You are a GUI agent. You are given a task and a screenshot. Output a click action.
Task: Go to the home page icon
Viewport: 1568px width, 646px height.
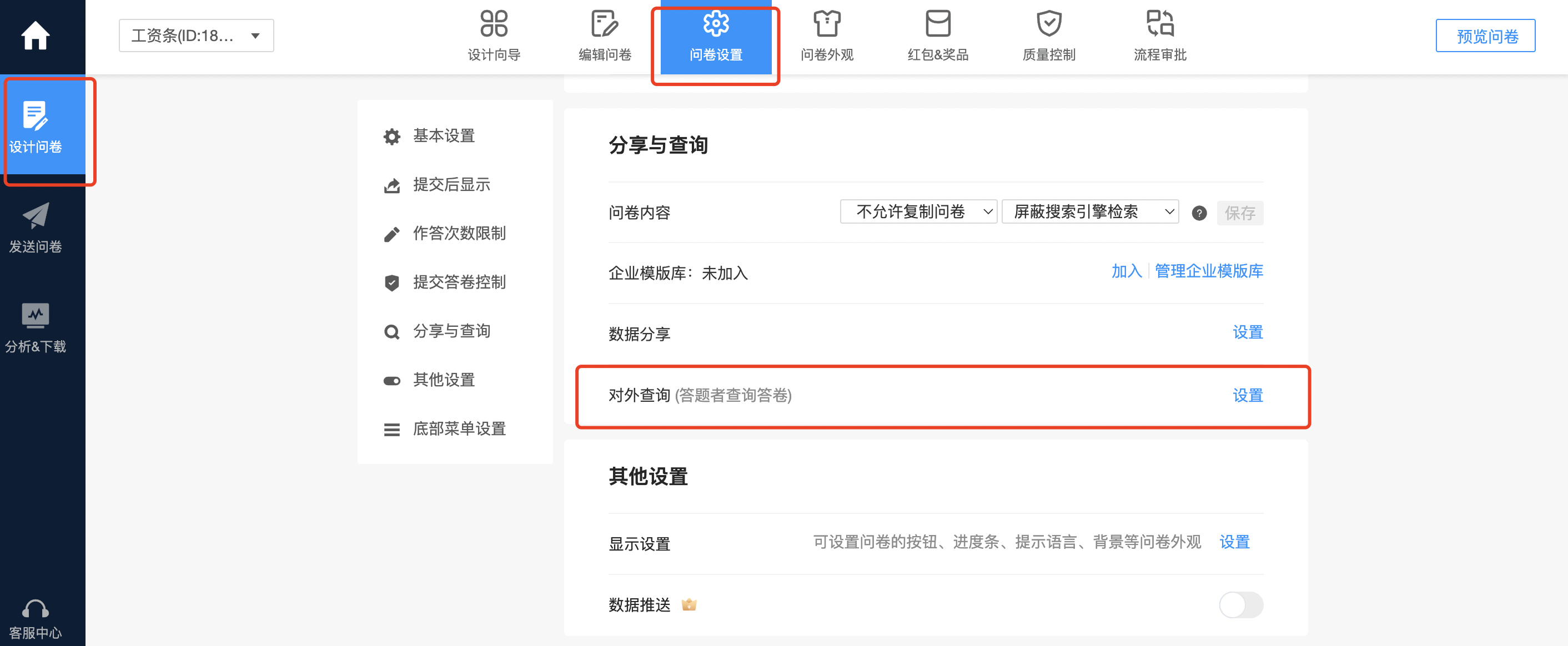[36, 36]
